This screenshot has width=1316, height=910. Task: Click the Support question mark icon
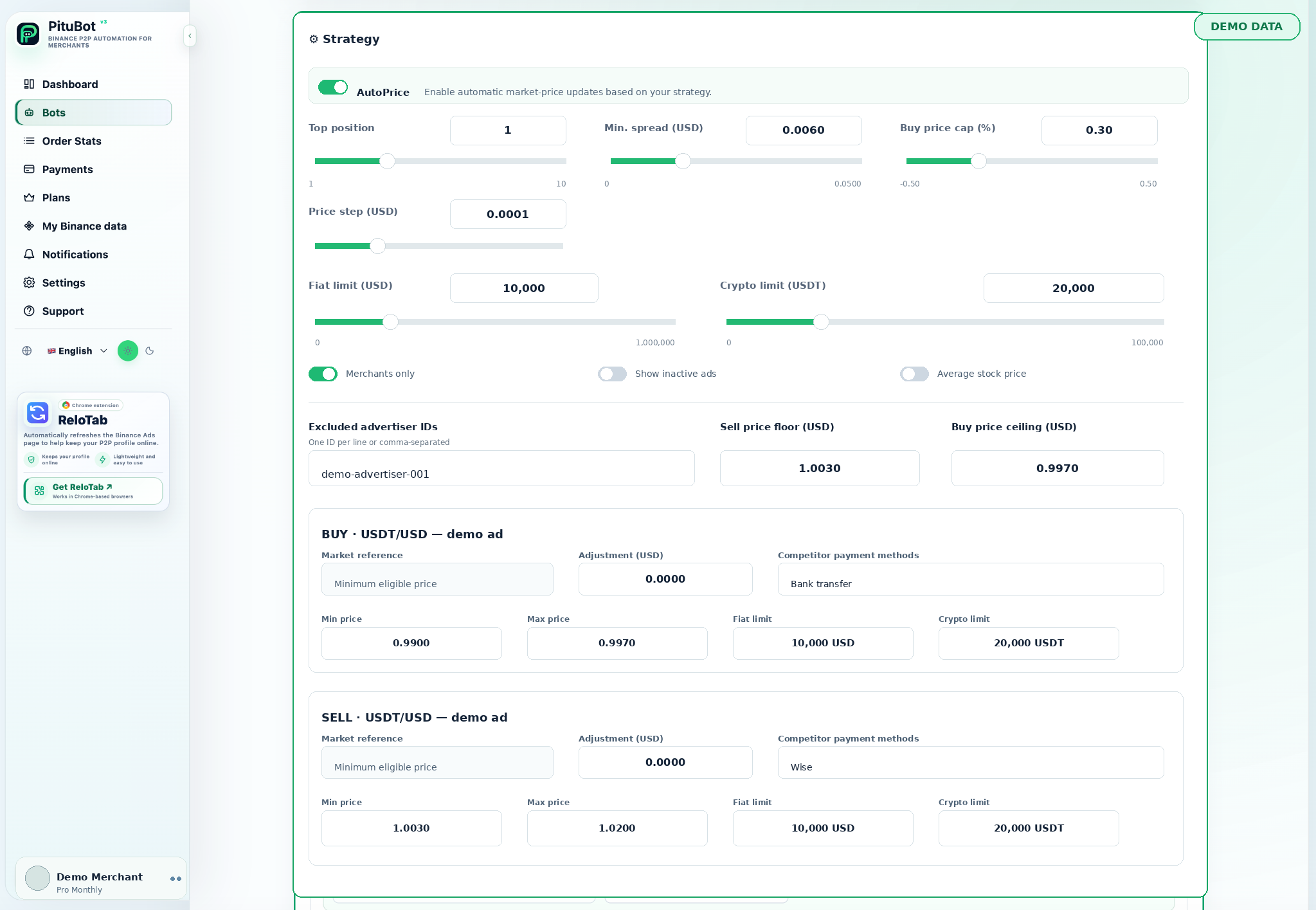coord(29,311)
